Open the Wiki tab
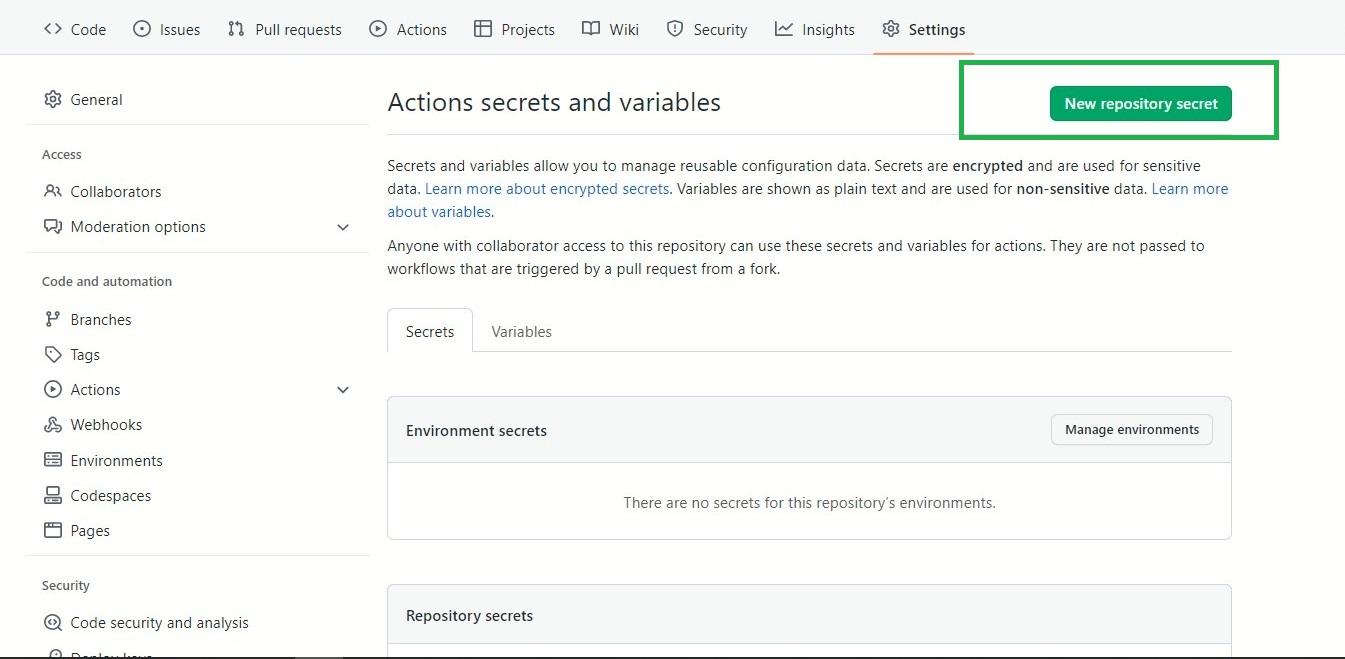1345x659 pixels. pos(611,30)
